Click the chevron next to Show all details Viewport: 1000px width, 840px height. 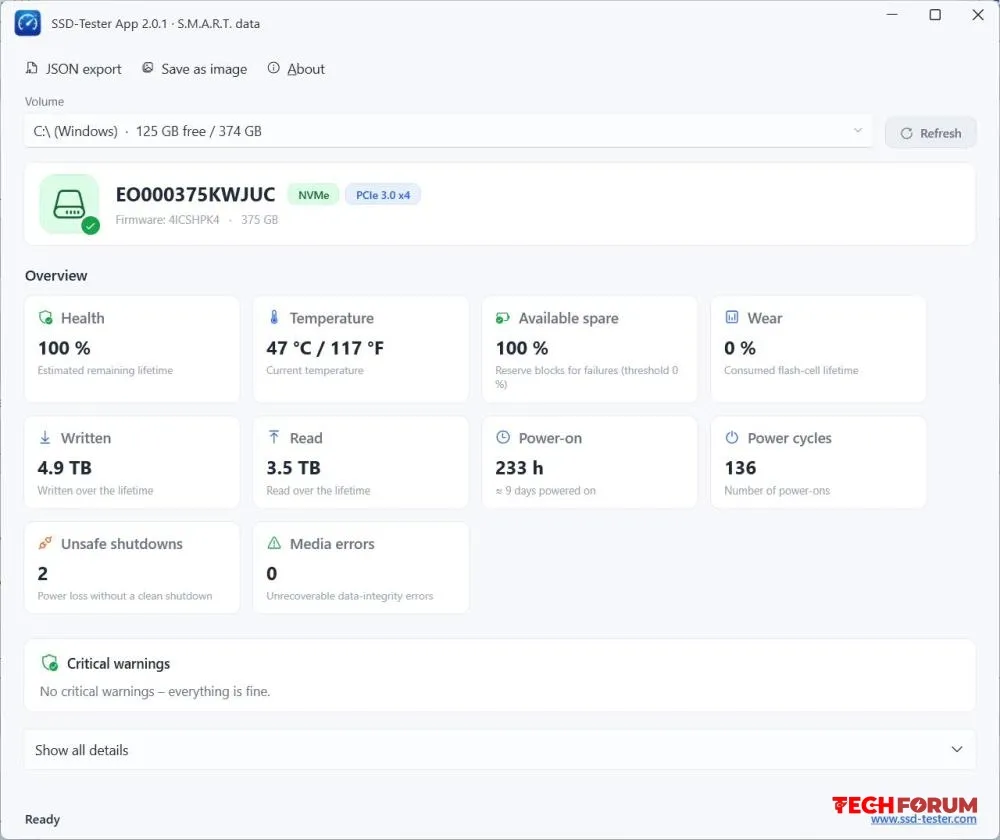pyautogui.click(x=957, y=749)
